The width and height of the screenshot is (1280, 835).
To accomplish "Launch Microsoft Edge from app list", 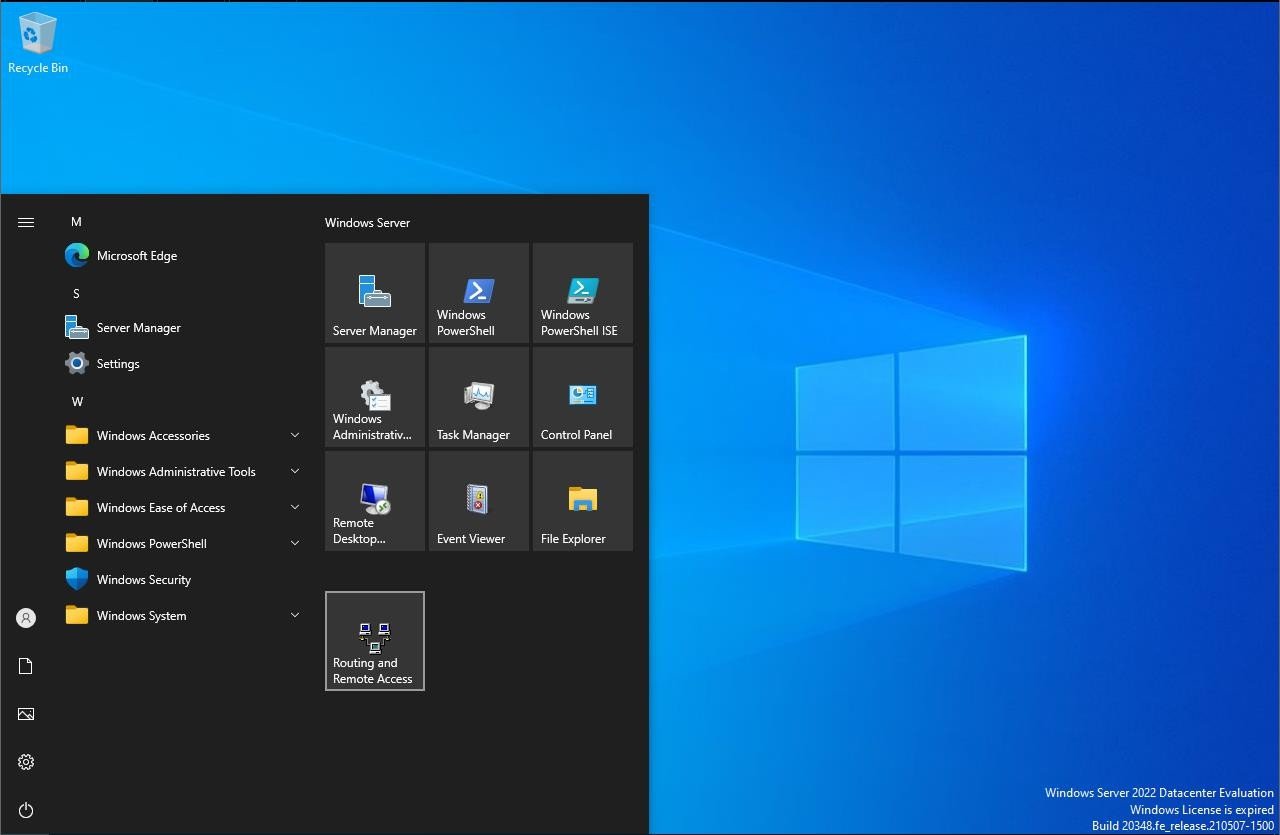I will coord(182,256).
